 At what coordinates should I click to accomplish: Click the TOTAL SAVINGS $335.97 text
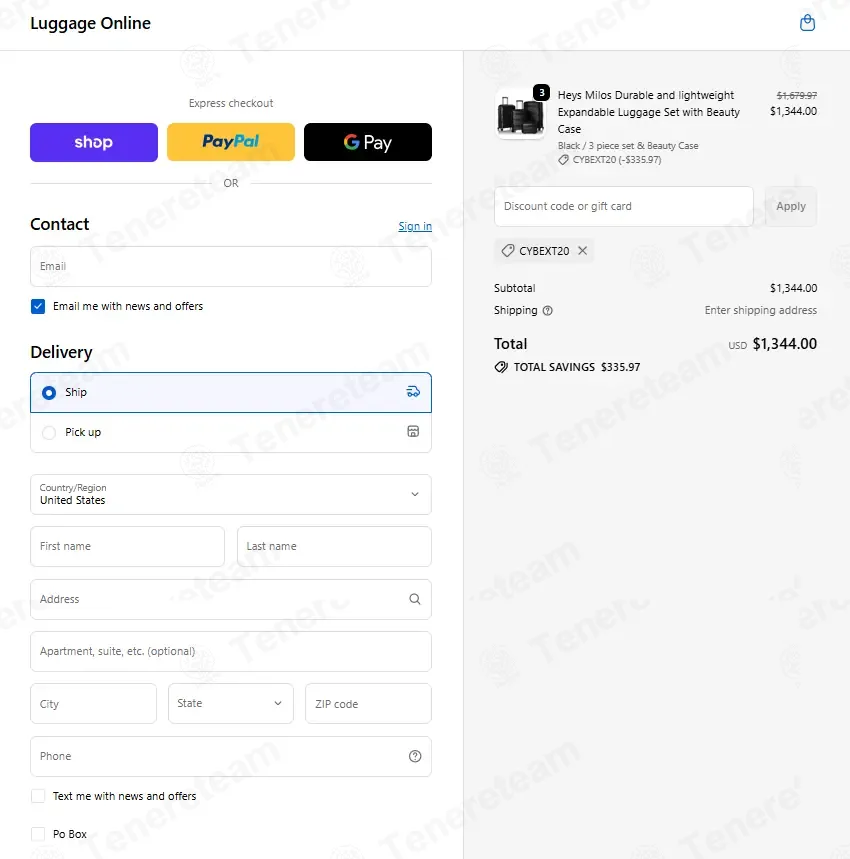pyautogui.click(x=576, y=367)
